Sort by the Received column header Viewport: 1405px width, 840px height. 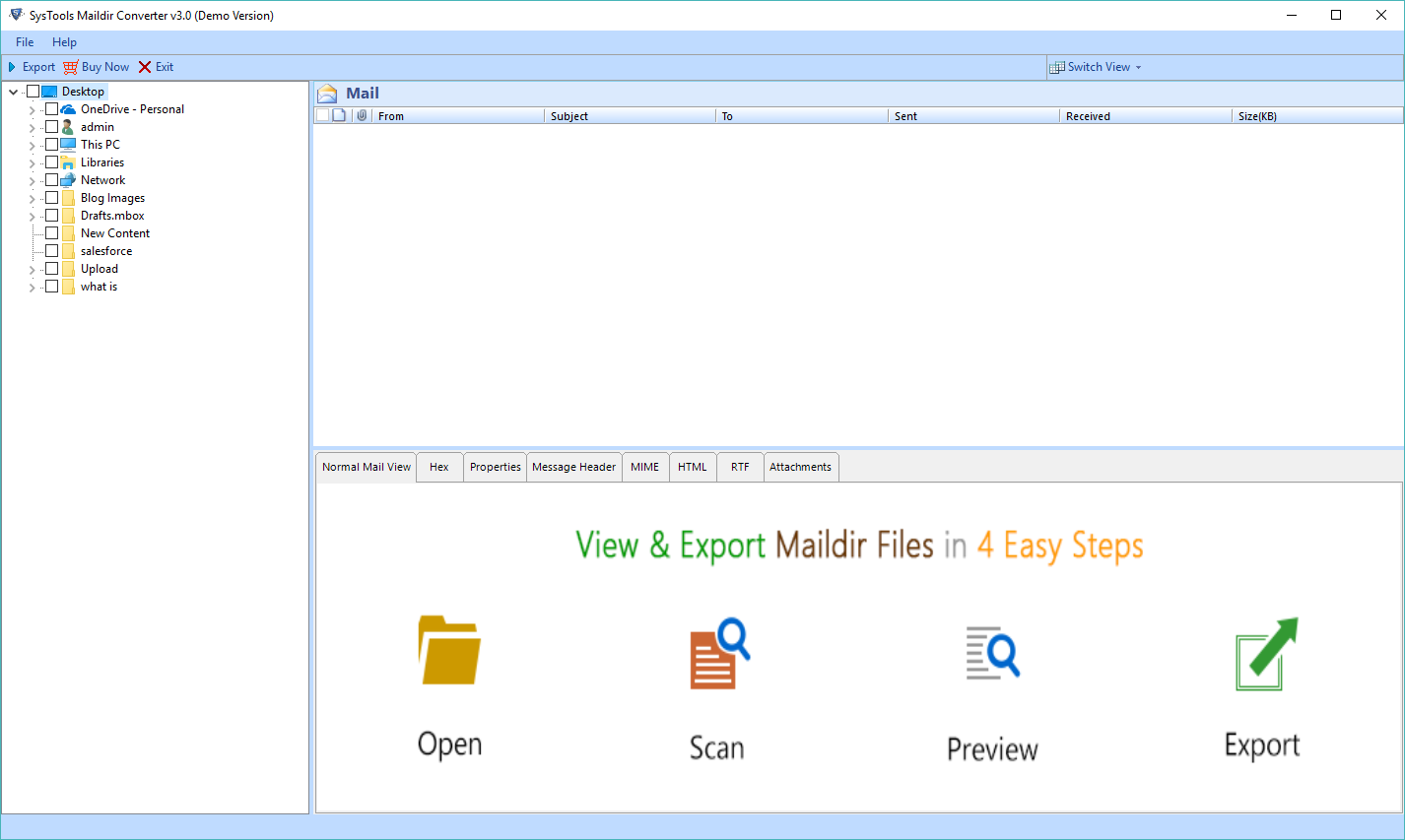[x=1145, y=116]
